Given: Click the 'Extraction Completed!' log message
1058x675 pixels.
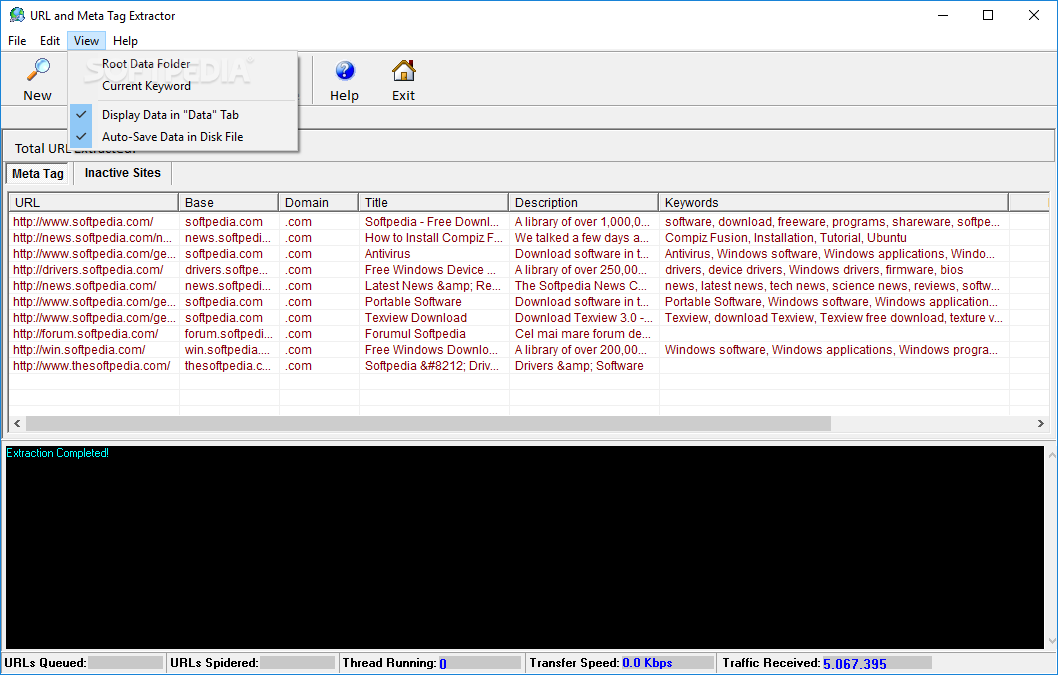Looking at the screenshot, I should click(57, 453).
